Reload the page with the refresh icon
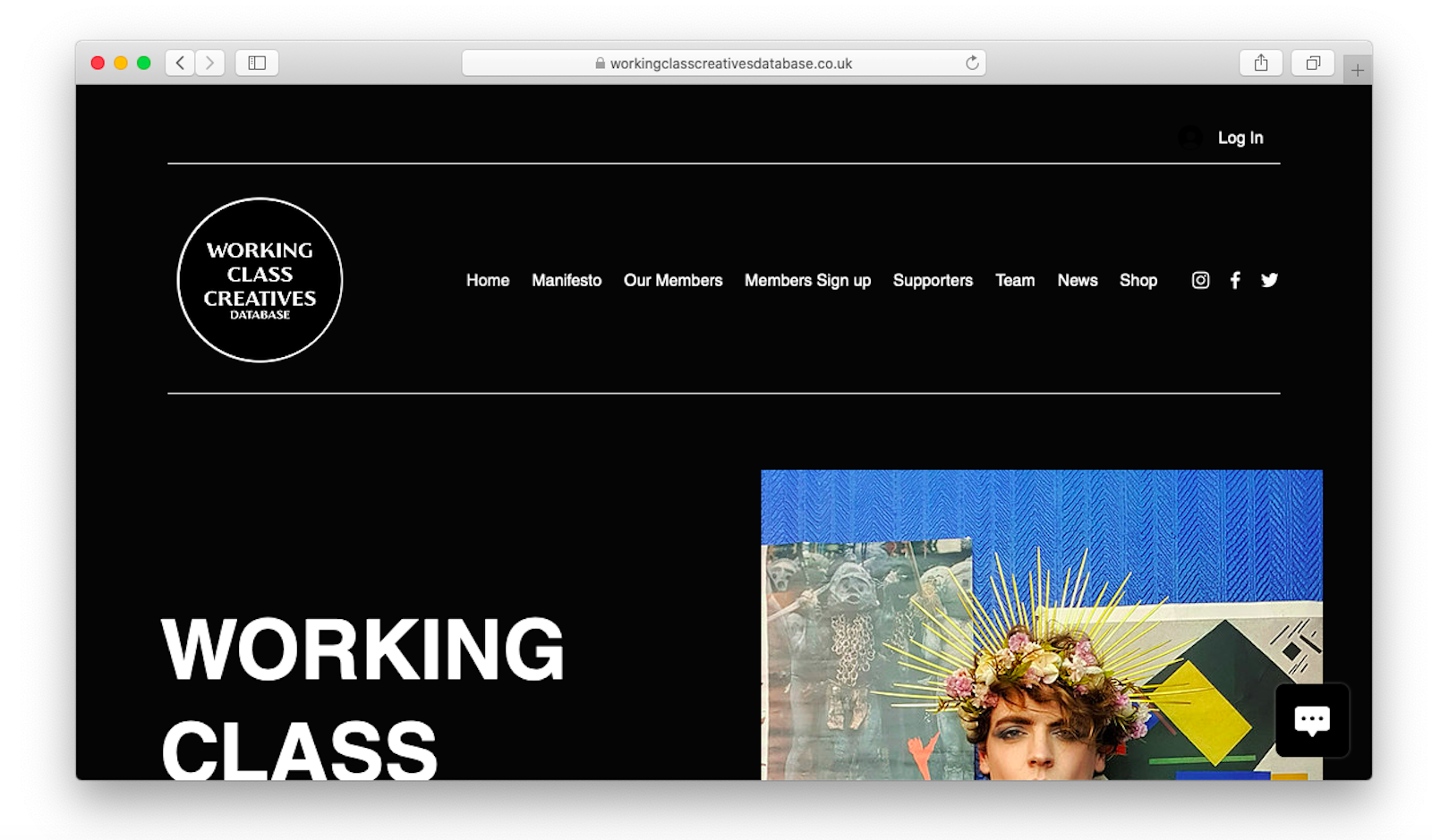 (x=972, y=63)
